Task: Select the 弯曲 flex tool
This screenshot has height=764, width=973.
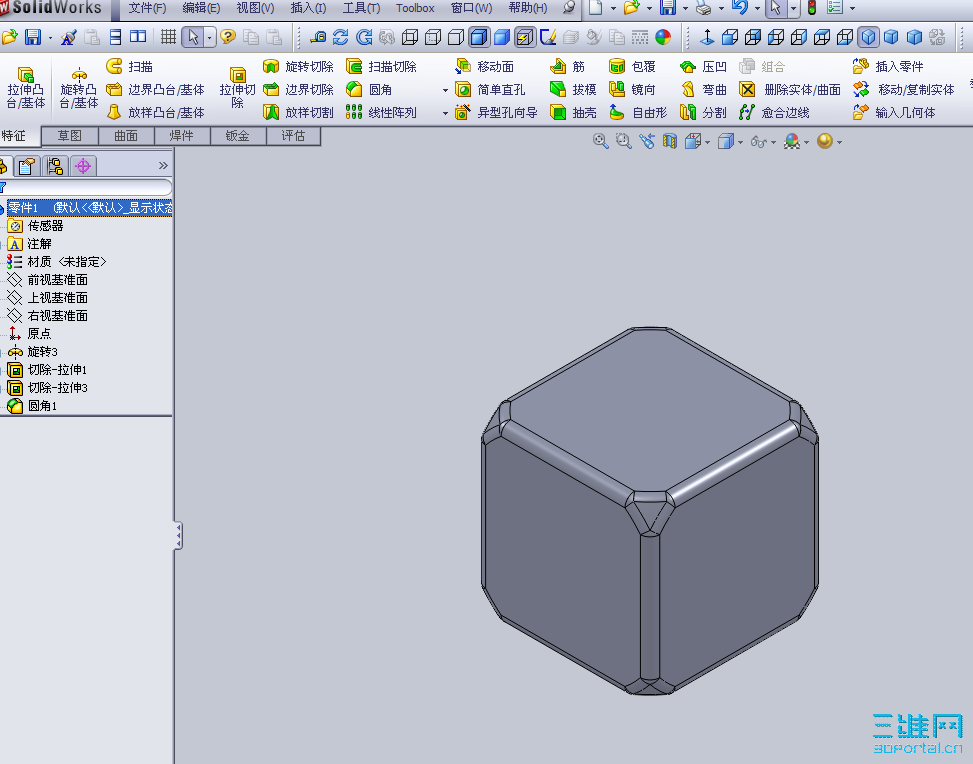Action: tap(703, 89)
